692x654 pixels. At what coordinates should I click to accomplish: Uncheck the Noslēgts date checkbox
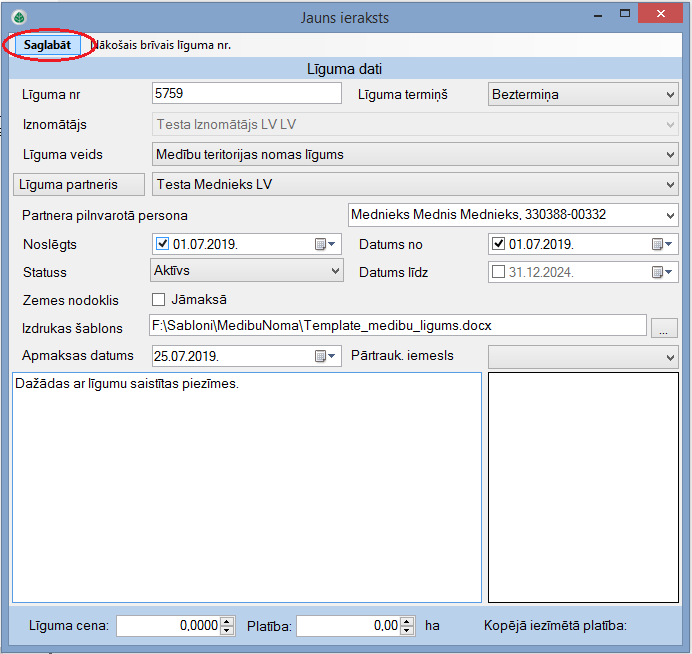(x=163, y=244)
